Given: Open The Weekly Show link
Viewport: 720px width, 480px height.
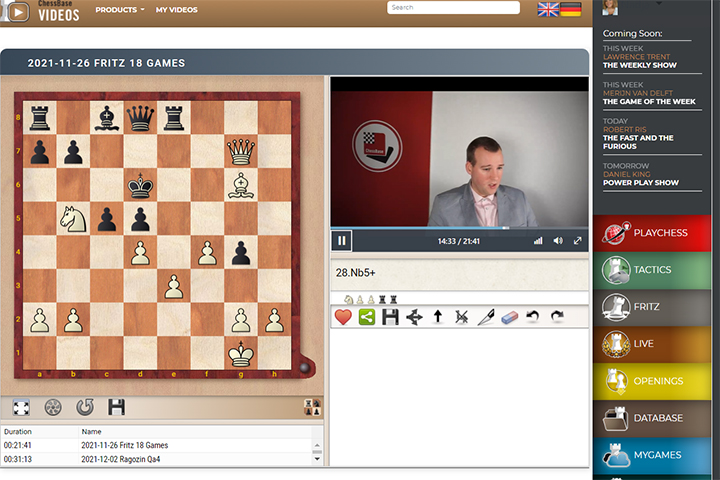Looking at the screenshot, I should (x=640, y=65).
